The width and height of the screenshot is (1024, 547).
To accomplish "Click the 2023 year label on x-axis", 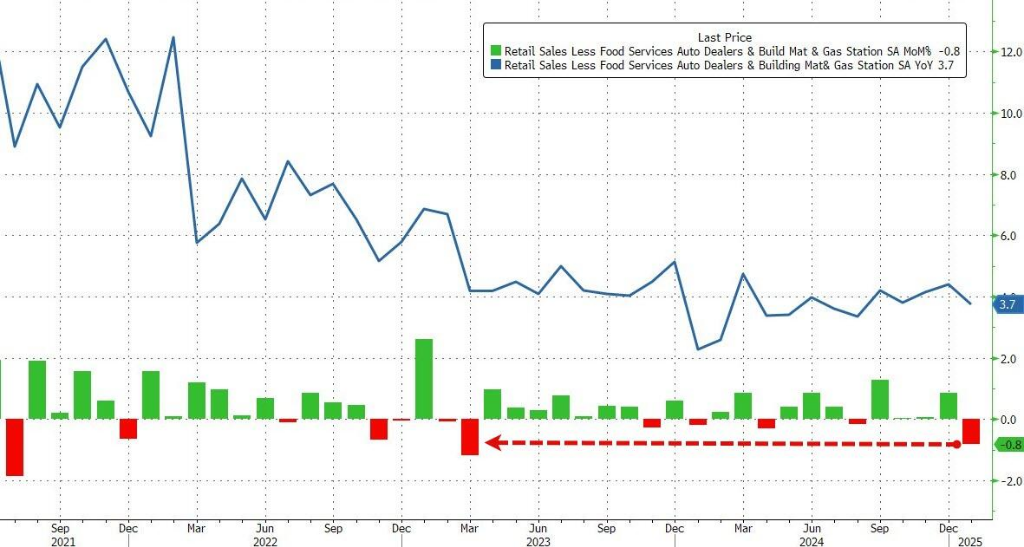I will (535, 540).
